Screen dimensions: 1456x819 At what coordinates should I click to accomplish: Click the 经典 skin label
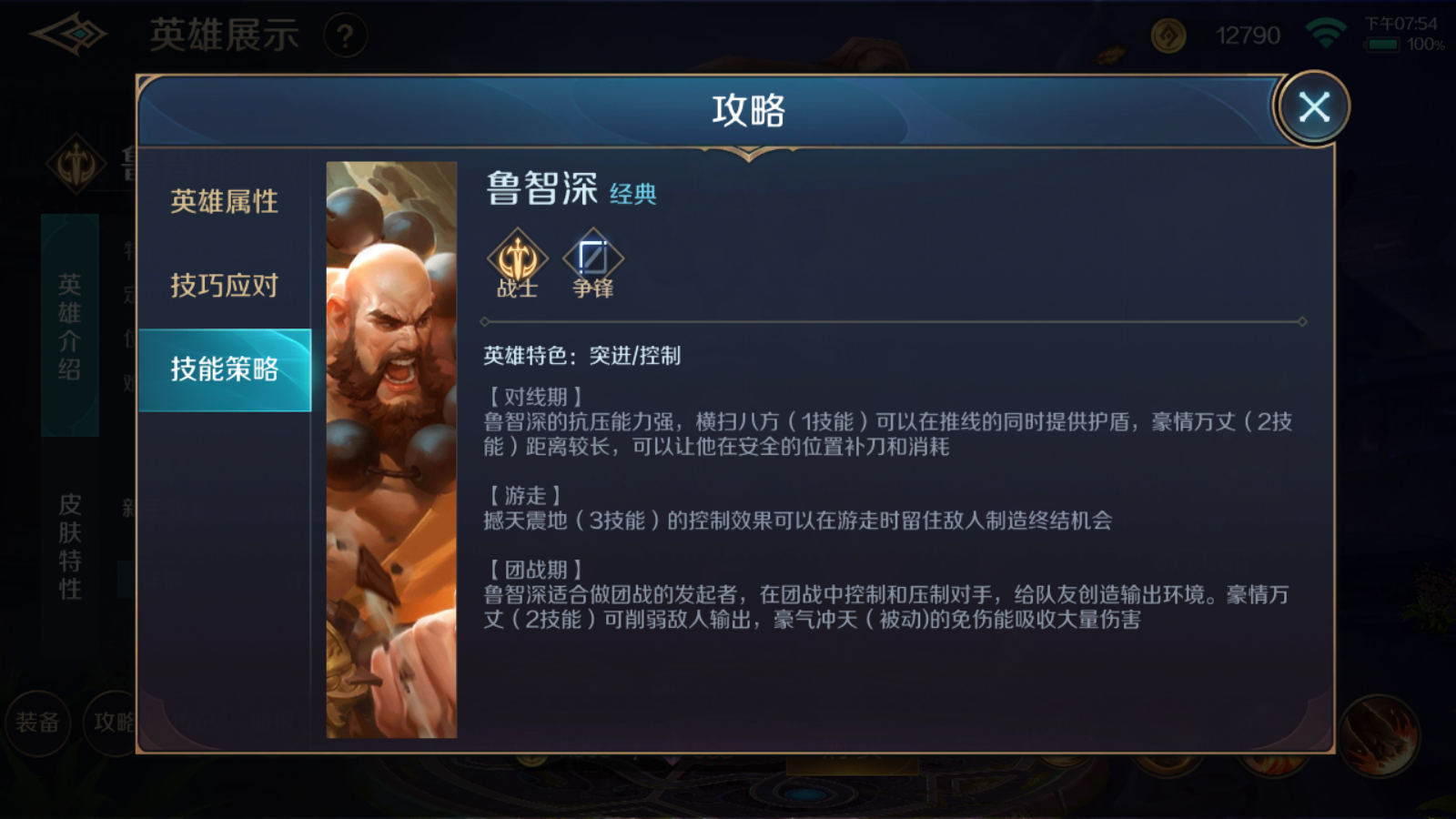pyautogui.click(x=632, y=194)
